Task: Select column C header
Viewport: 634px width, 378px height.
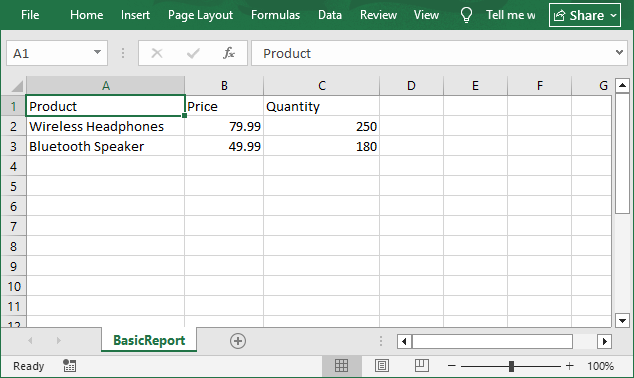Action: [x=321, y=86]
